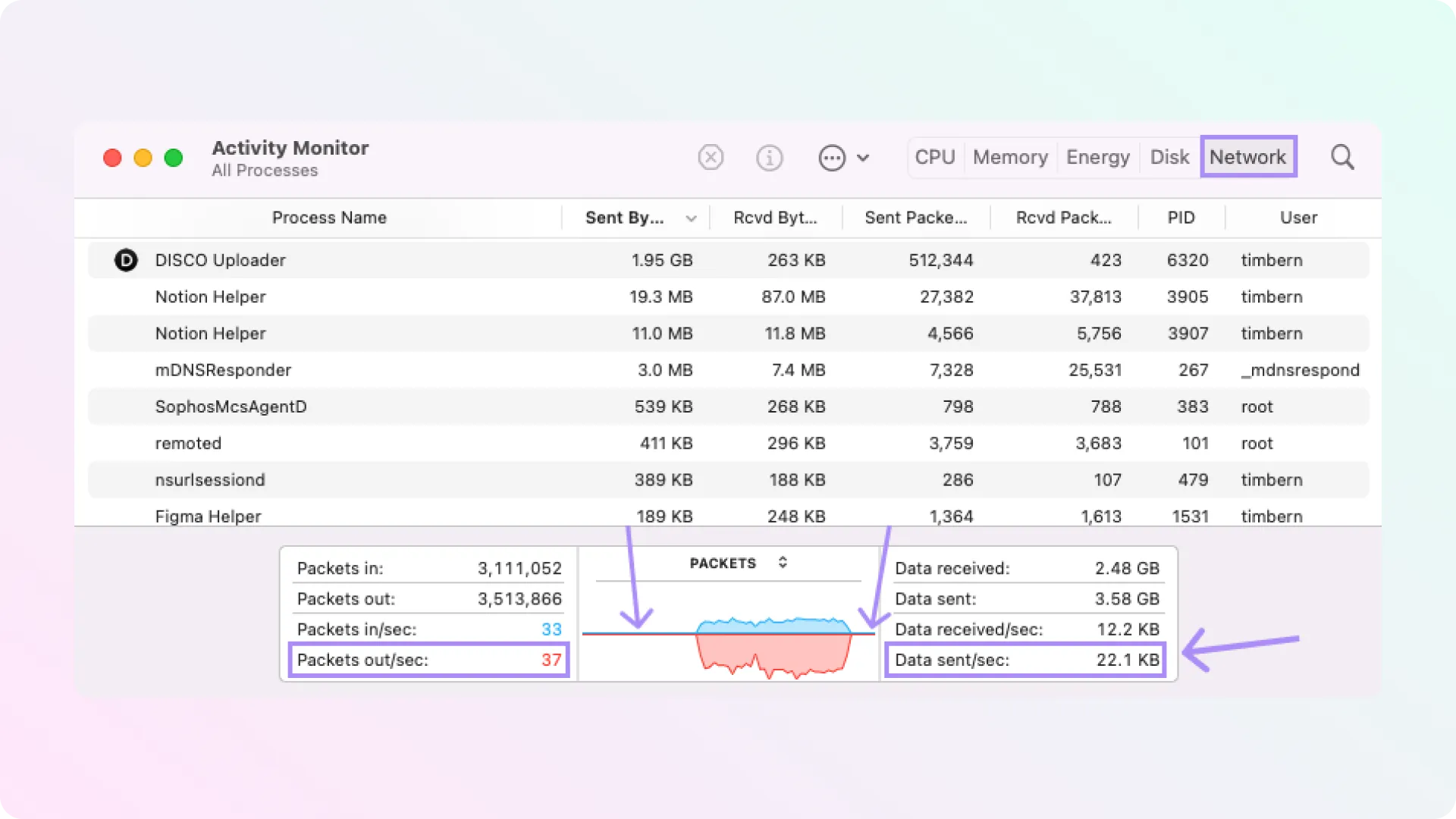The height and width of the screenshot is (819, 1456).
Task: Sort by the PID column header
Action: pyautogui.click(x=1181, y=218)
